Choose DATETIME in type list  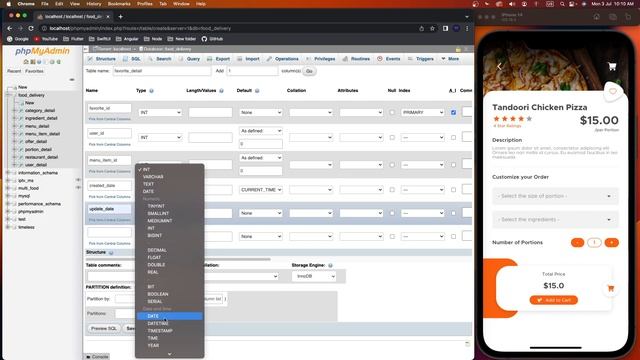tap(158, 323)
